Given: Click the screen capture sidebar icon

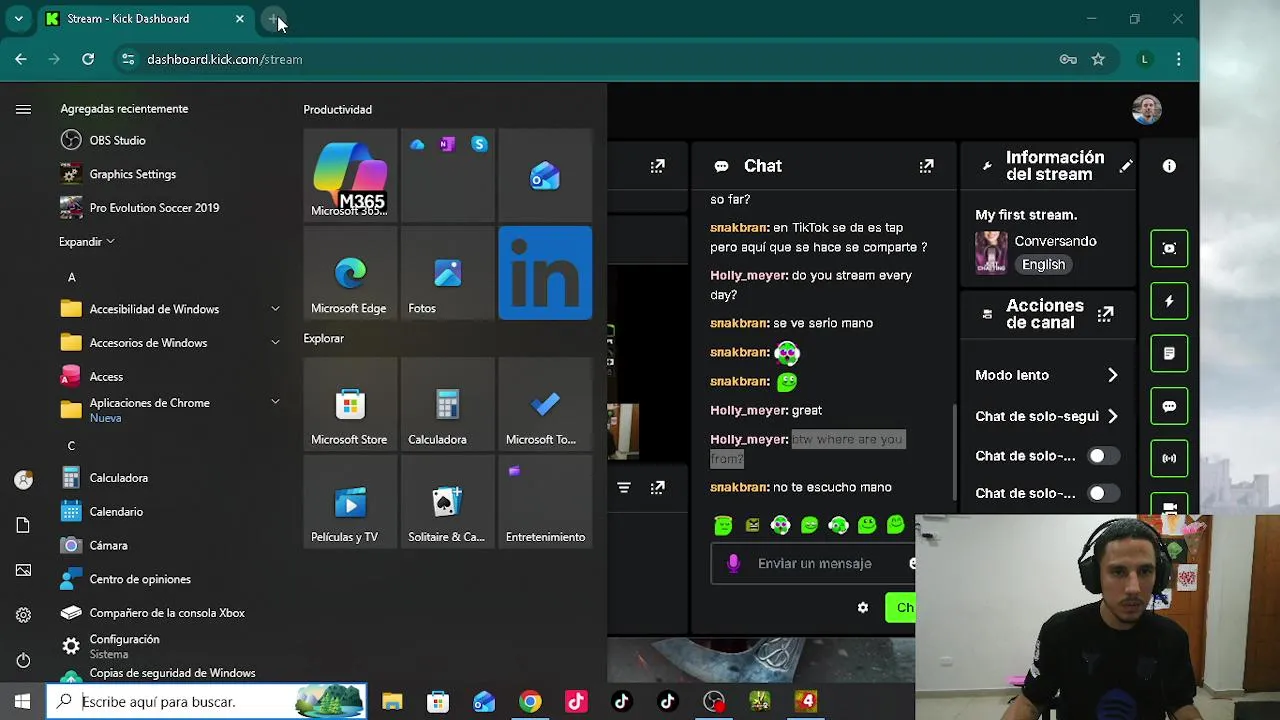Looking at the screenshot, I should coord(1169,248).
